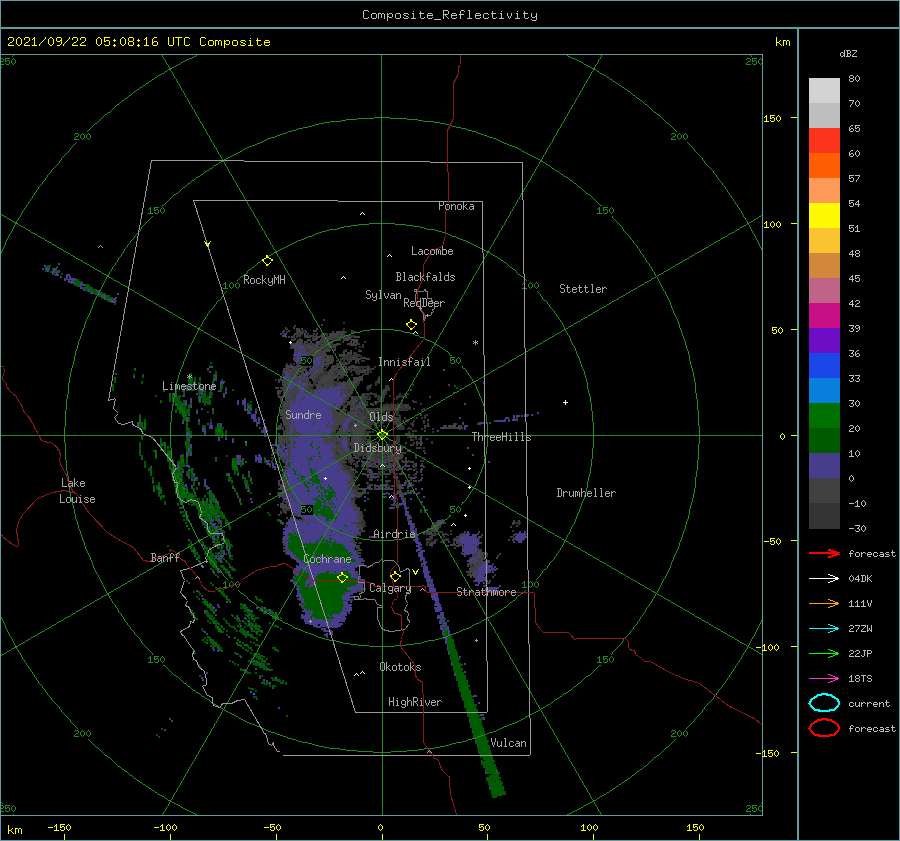
Task: Click the yellow diamond marker above Calgary label
Action: 395,576
